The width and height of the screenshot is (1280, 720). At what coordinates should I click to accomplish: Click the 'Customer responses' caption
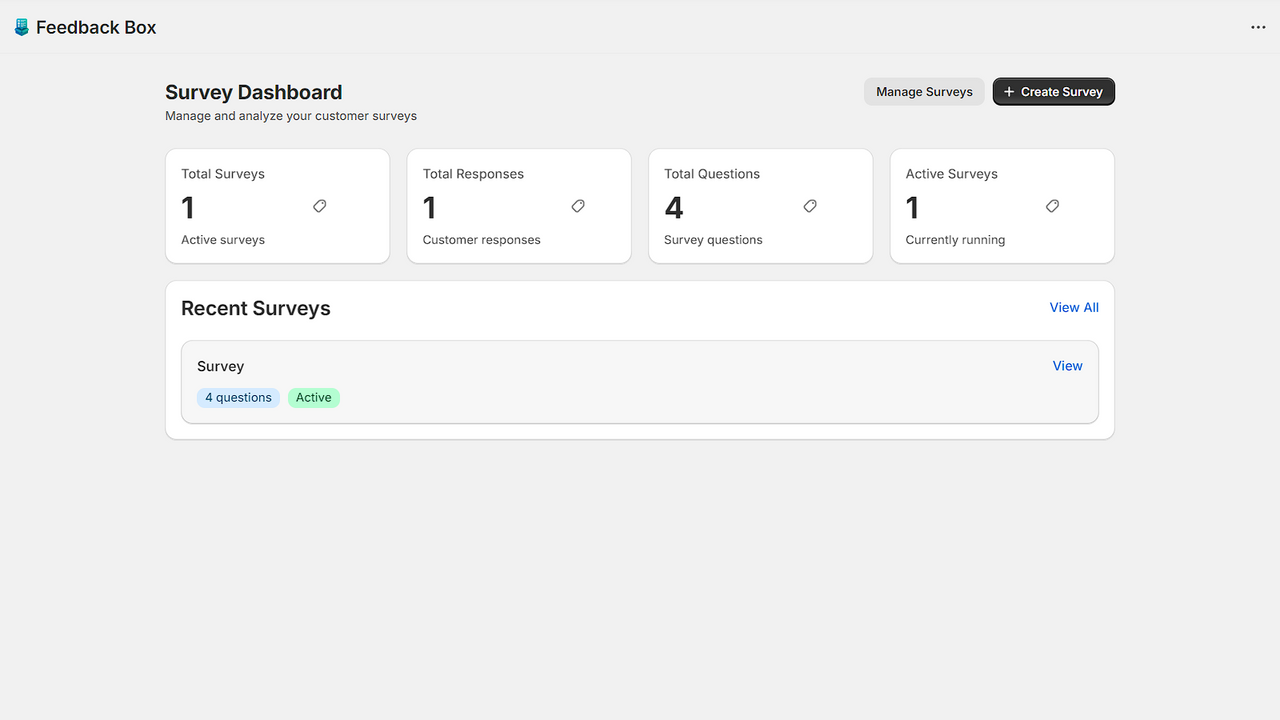point(482,240)
